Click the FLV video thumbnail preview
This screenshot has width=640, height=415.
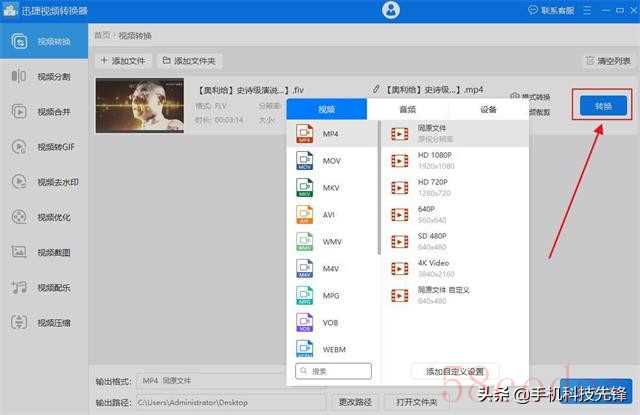(140, 106)
